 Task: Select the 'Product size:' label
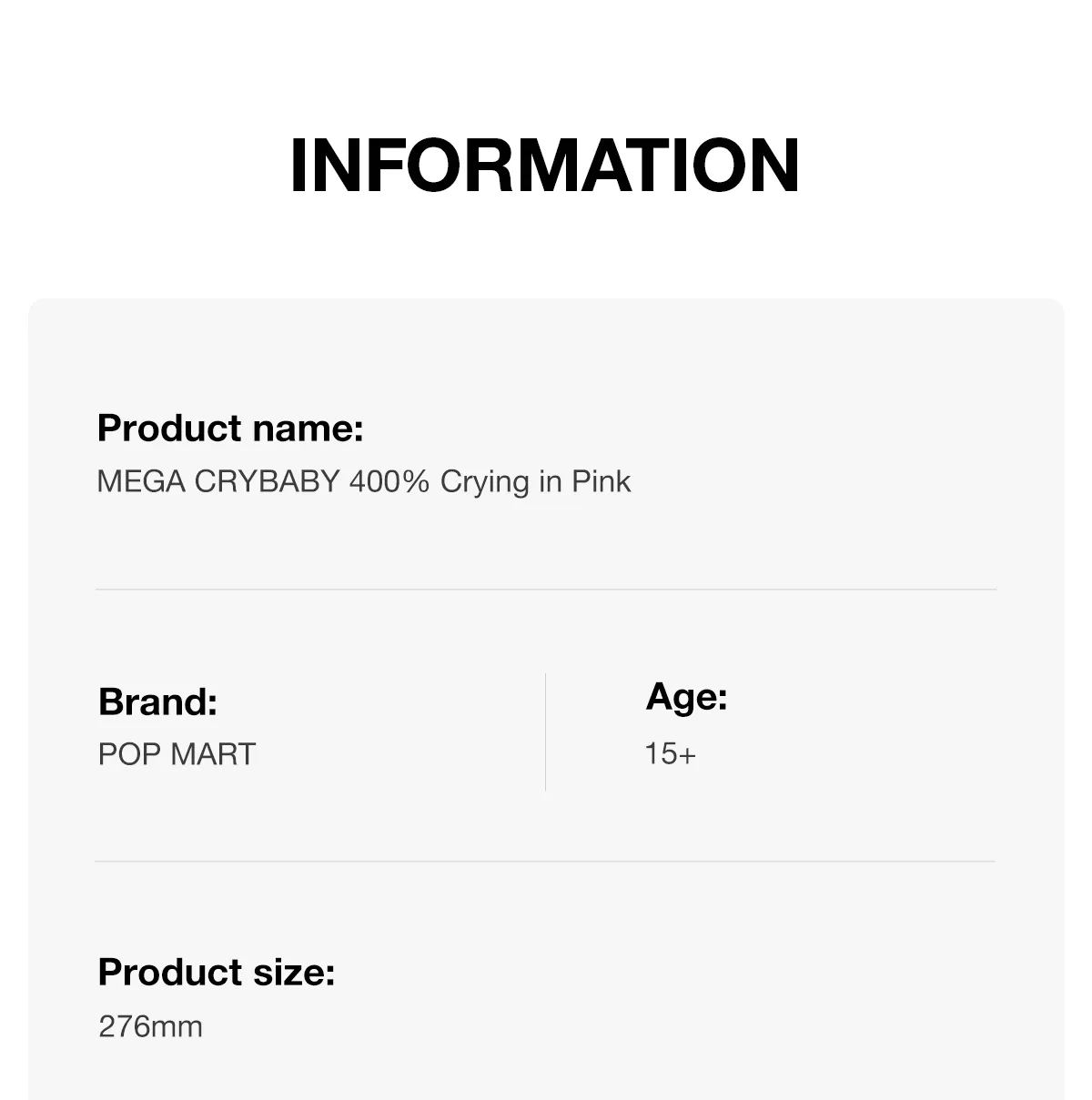point(216,972)
